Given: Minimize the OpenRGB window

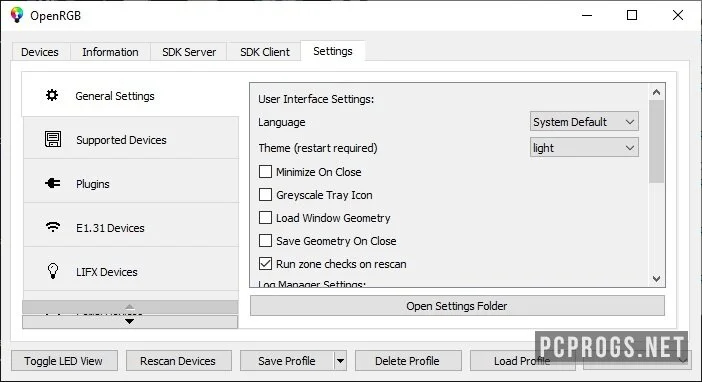Looking at the screenshot, I should click(x=587, y=15).
